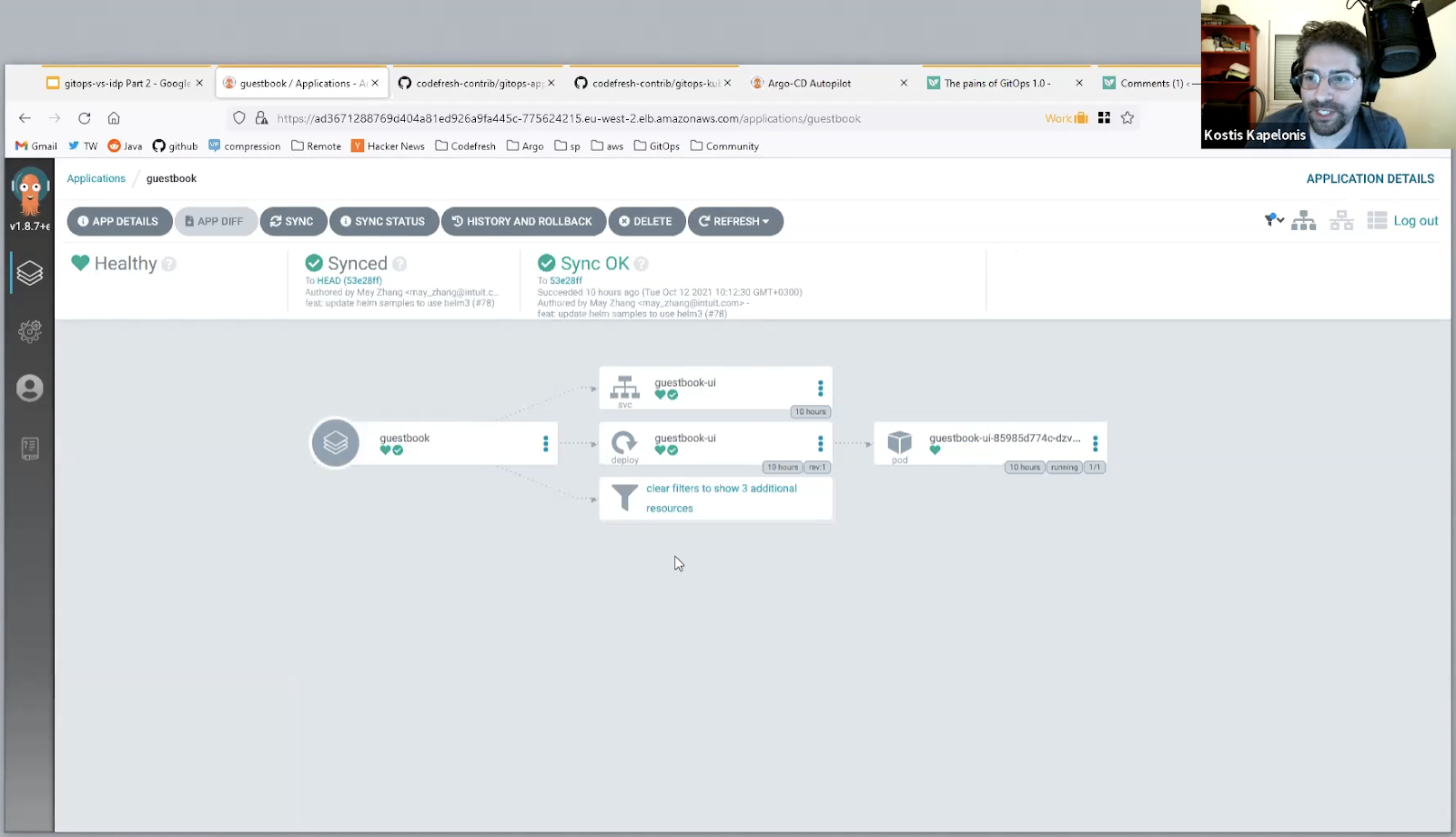Open the github bookmark
This screenshot has width=1456, height=837.
click(x=175, y=146)
